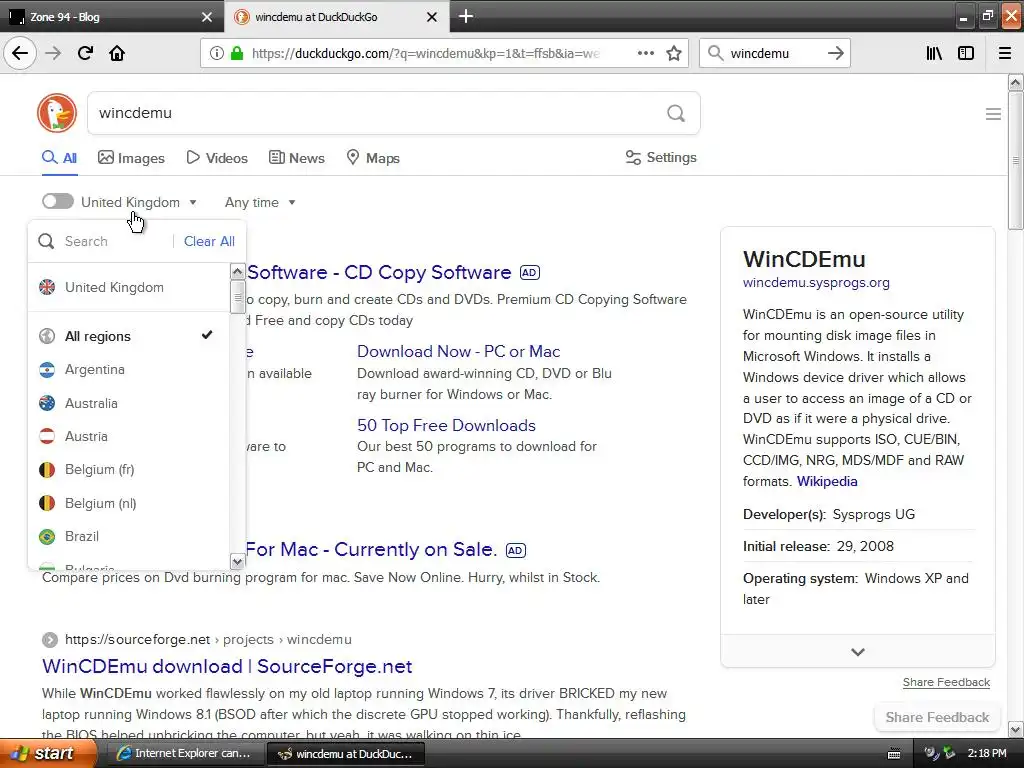Screen dimensions: 1024x768
Task: Open DuckDuckGo Settings
Action: (661, 157)
